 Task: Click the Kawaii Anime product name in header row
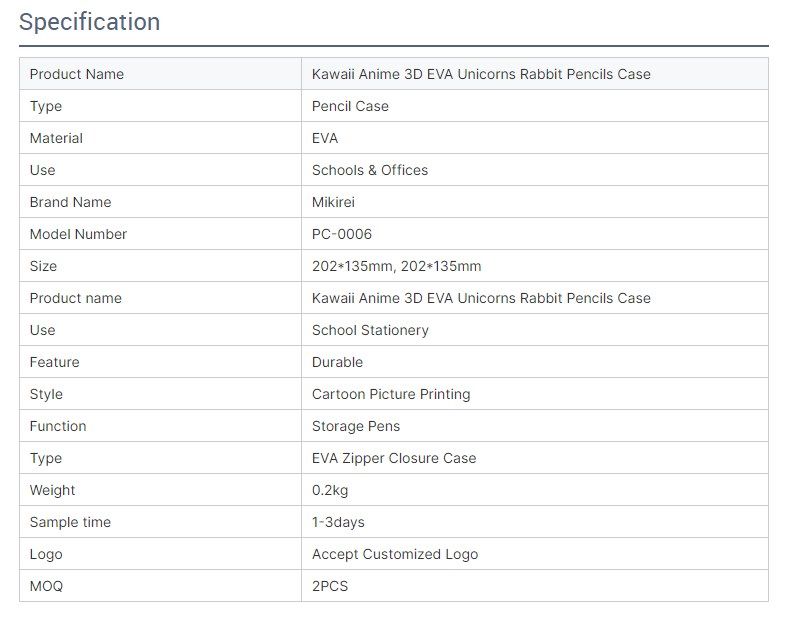point(481,74)
